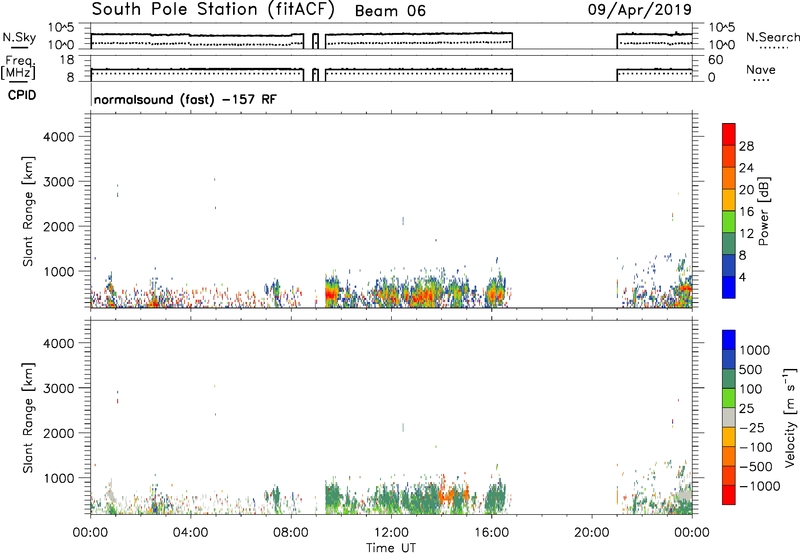Click time axis tick '20:00'
The image size is (800, 554).
coord(591,533)
